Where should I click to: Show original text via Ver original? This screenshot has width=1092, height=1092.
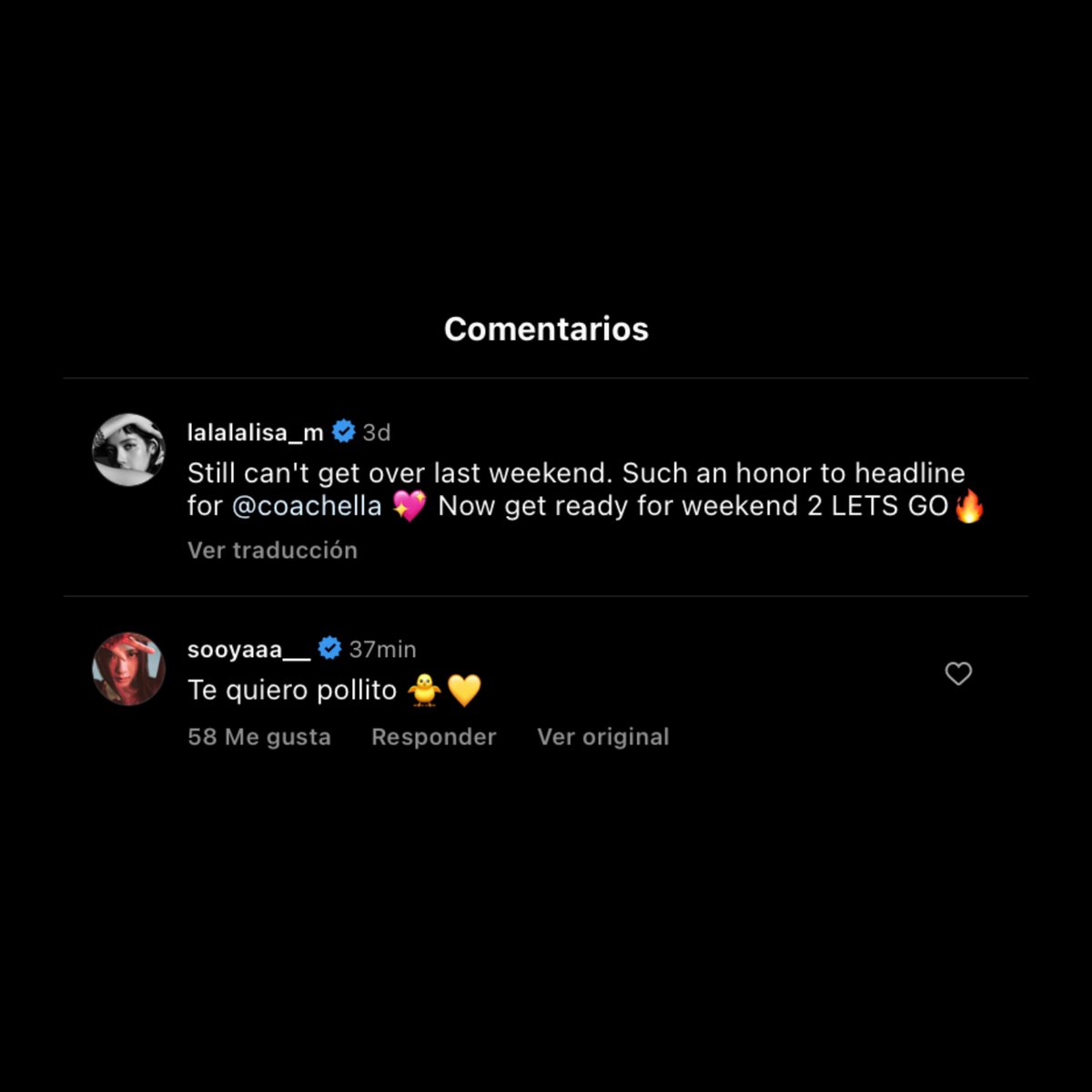(x=603, y=736)
